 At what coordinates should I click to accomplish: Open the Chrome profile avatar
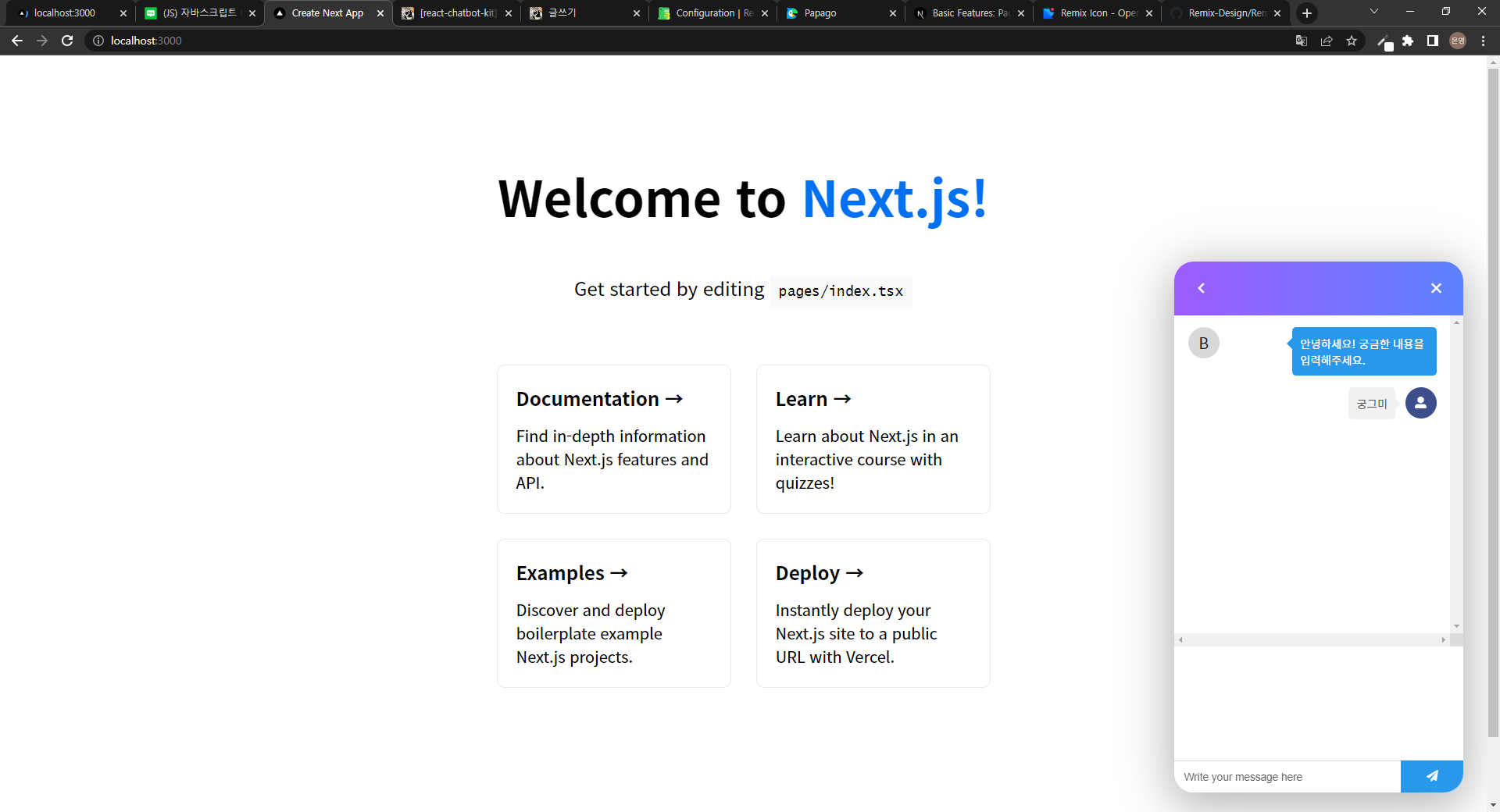point(1458,41)
